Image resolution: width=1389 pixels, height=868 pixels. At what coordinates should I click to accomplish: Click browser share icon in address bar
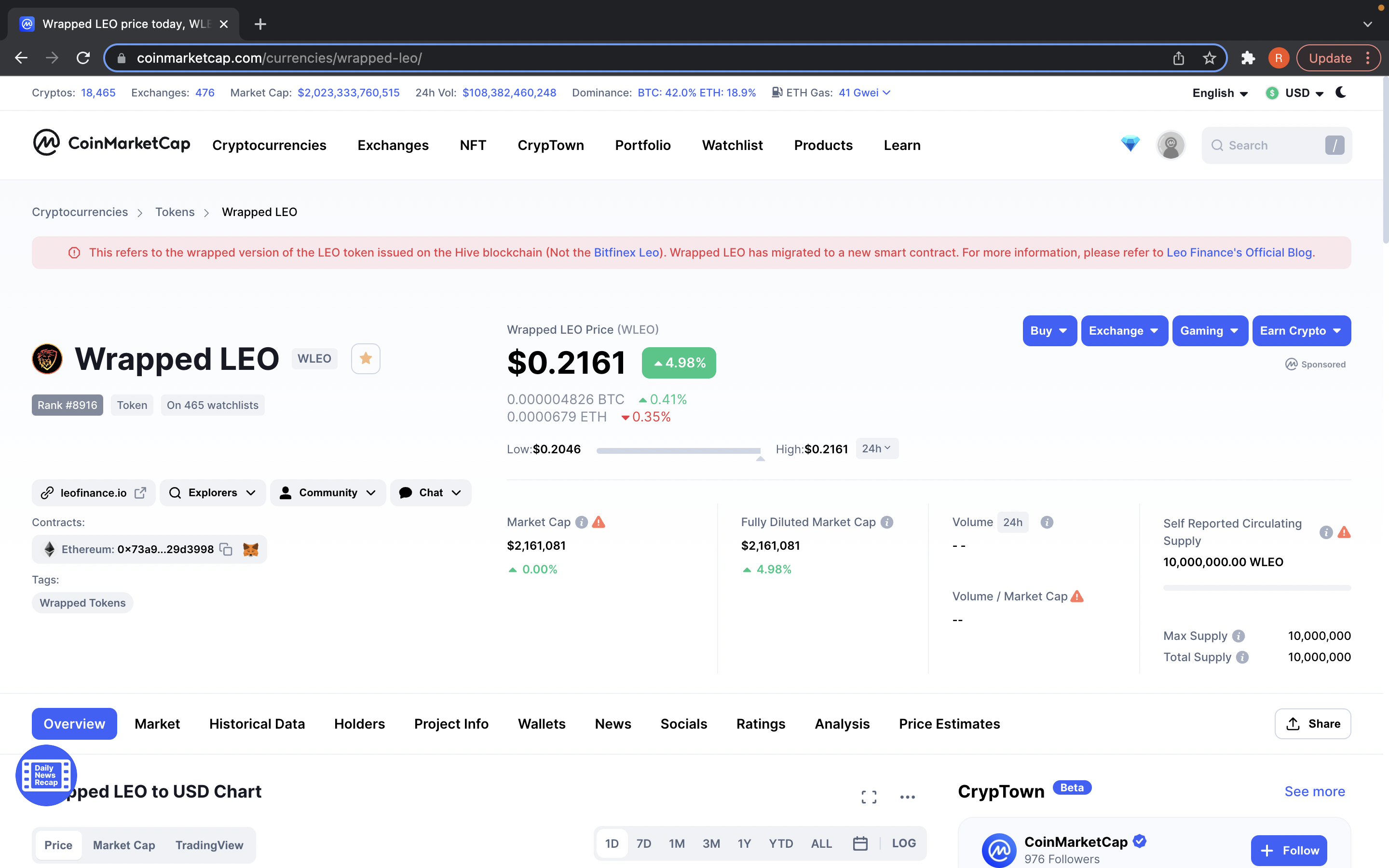point(1178,58)
